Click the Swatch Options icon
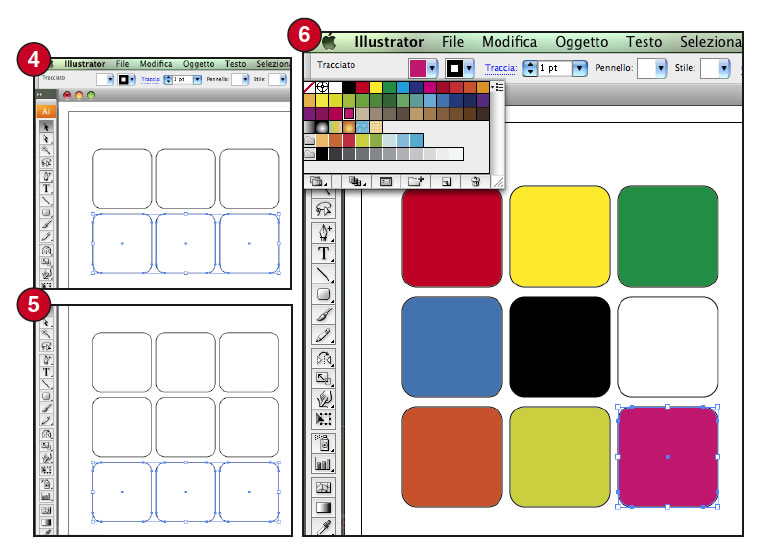This screenshot has width=761, height=558. [386, 181]
